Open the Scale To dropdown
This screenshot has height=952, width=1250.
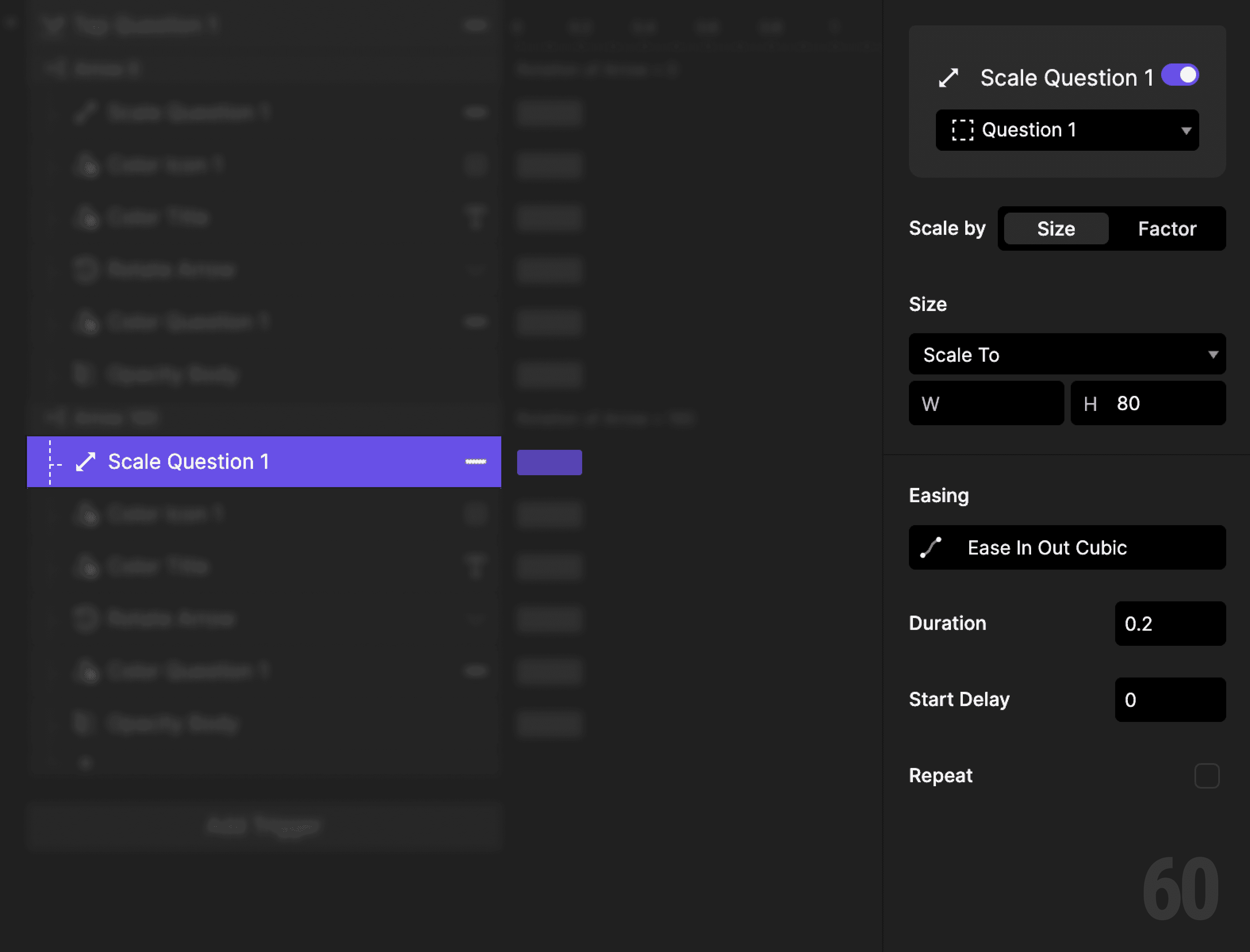click(1067, 354)
